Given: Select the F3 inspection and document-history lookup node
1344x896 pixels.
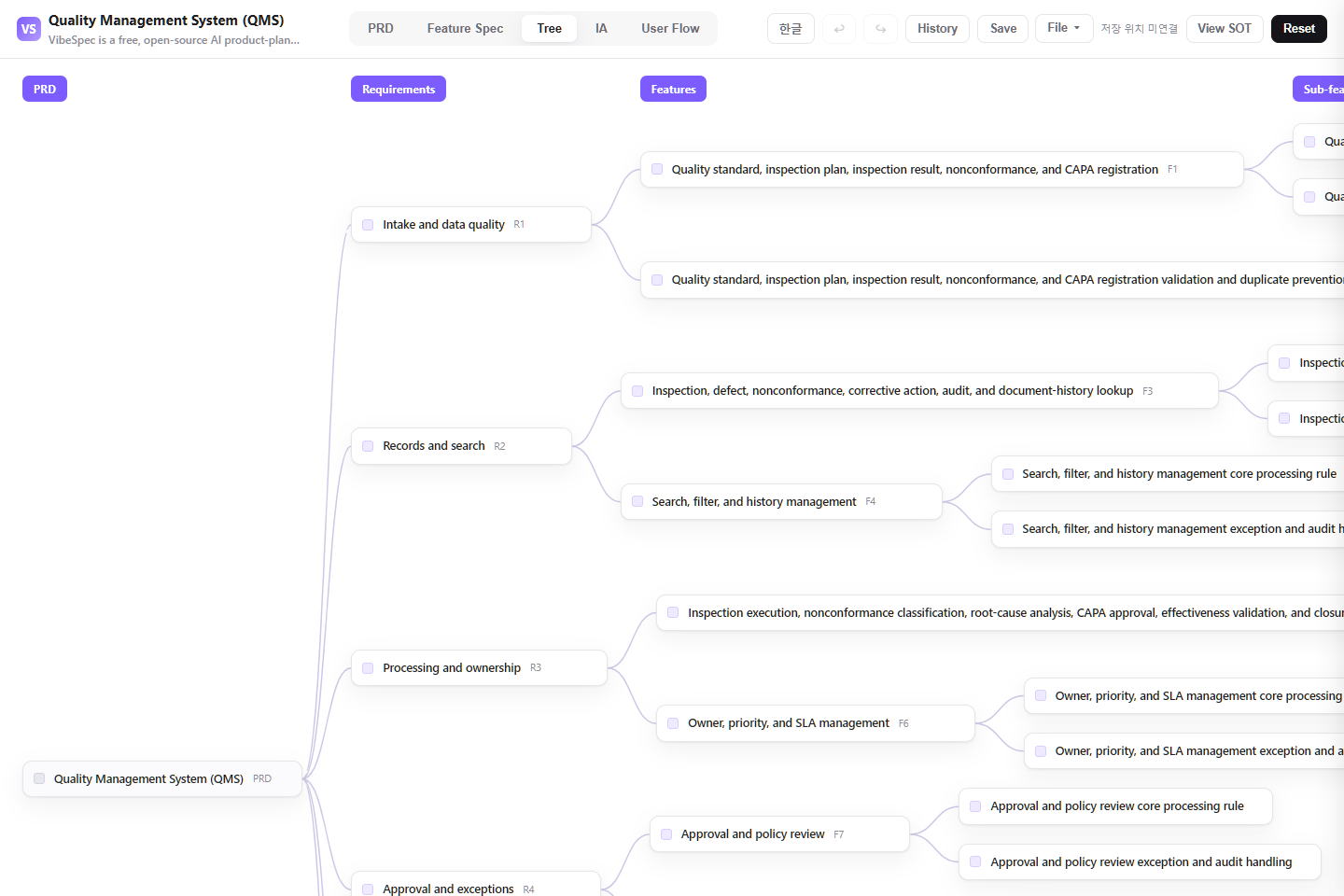Looking at the screenshot, I should point(919,390).
